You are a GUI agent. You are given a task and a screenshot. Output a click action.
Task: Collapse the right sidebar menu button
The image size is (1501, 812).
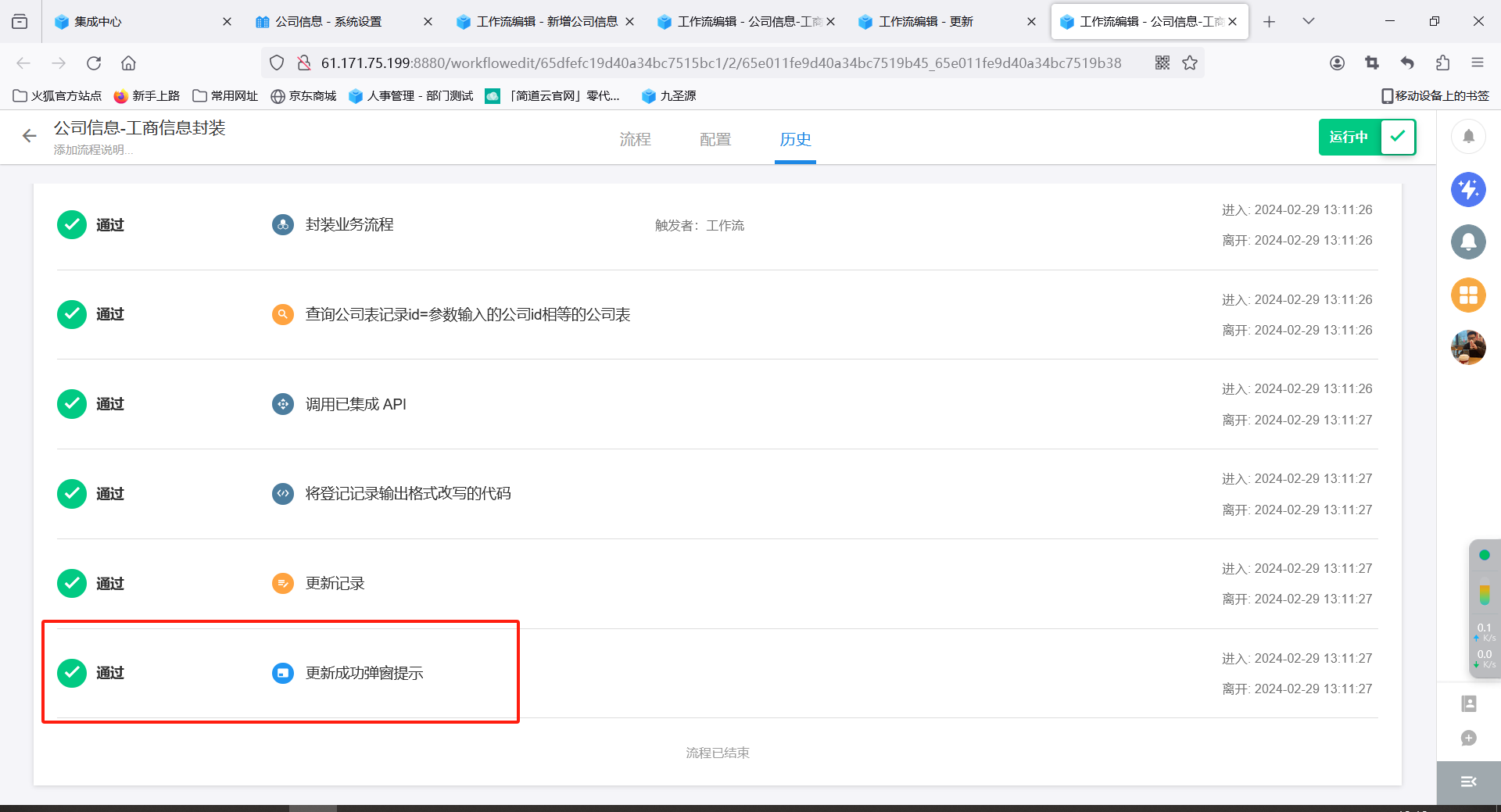1469,782
